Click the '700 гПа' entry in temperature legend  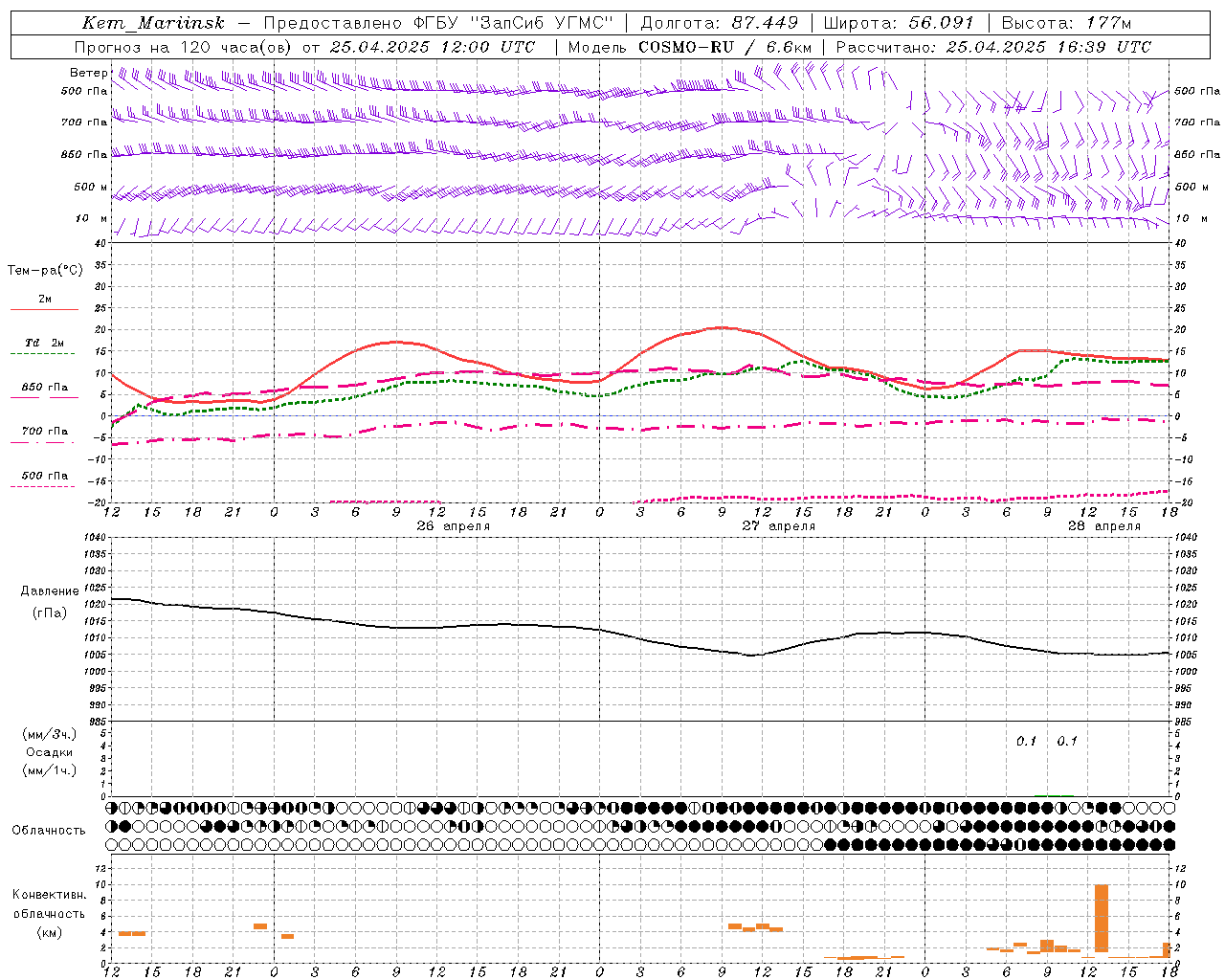[x=44, y=432]
